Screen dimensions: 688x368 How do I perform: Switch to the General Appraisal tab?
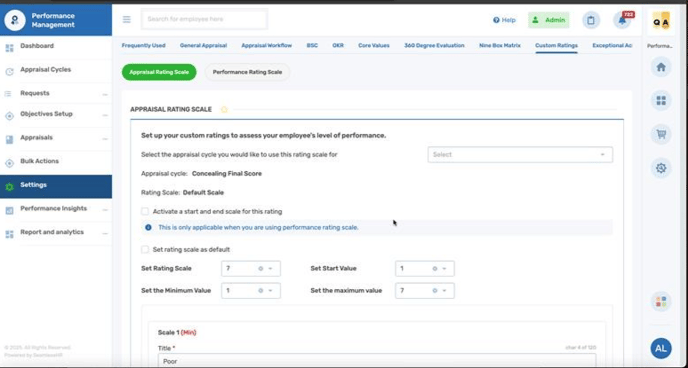click(x=203, y=46)
